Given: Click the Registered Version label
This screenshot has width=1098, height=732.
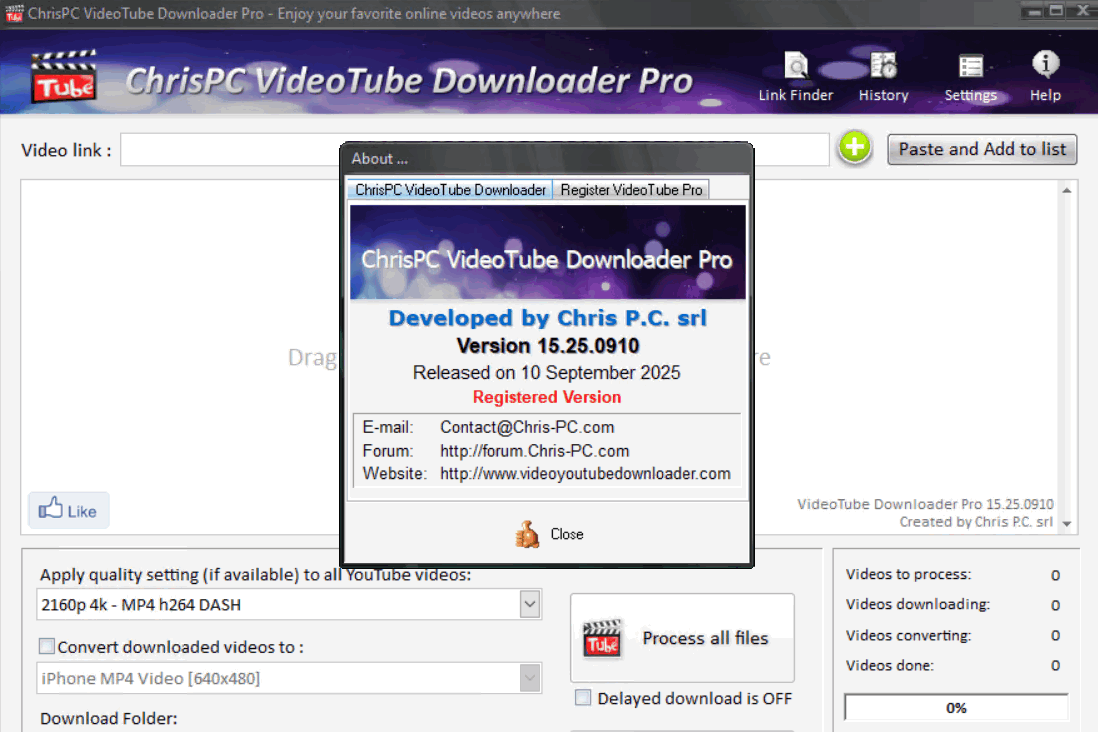Looking at the screenshot, I should 546,397.
